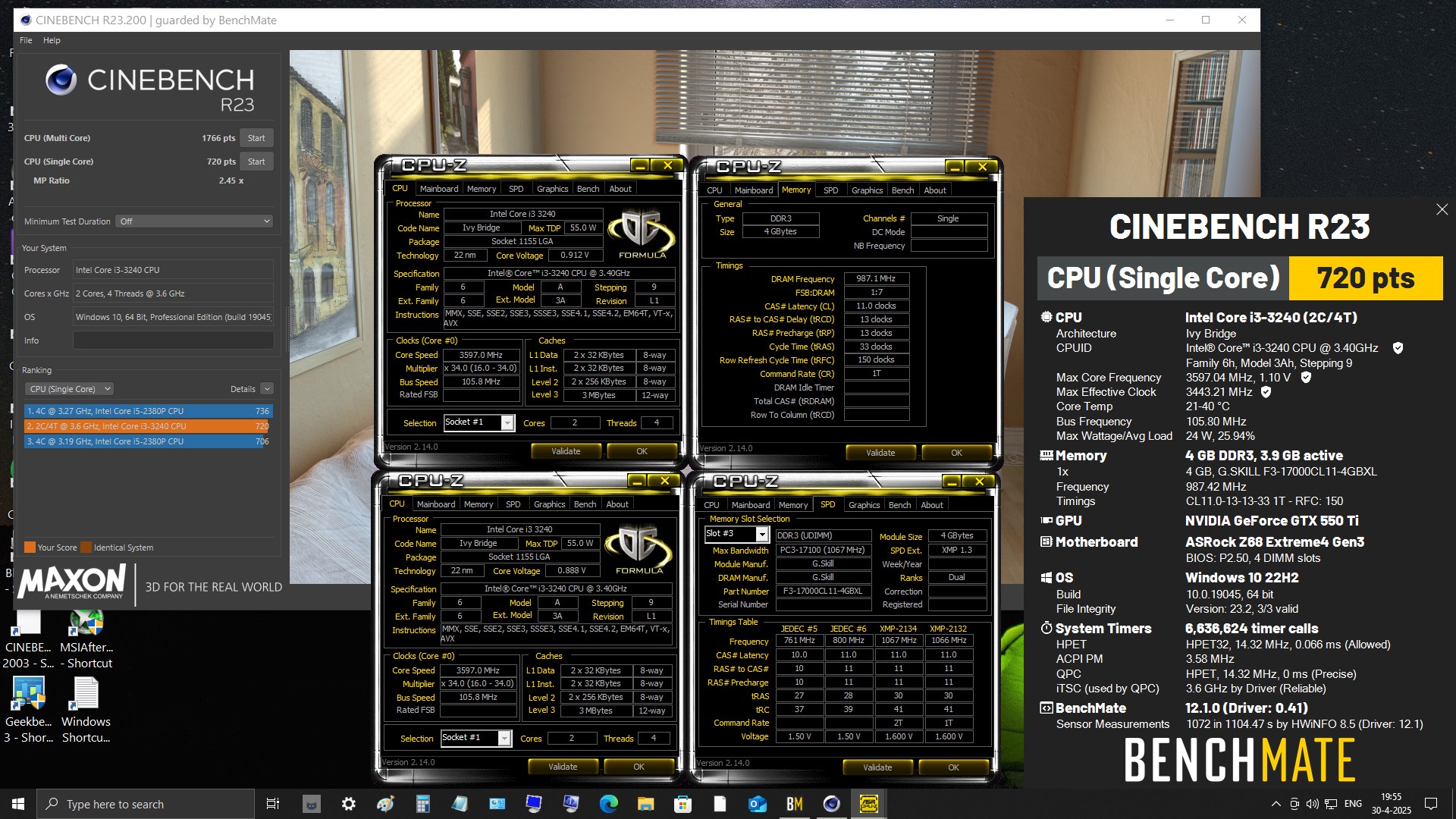
Task: Close the bottom-right CPU-Z SPD window
Action: pyautogui.click(x=980, y=482)
